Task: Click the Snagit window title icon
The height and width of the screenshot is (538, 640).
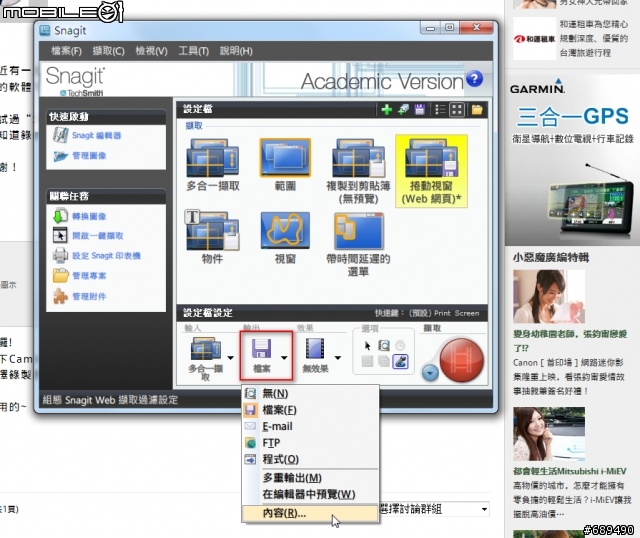Action: [x=44, y=30]
